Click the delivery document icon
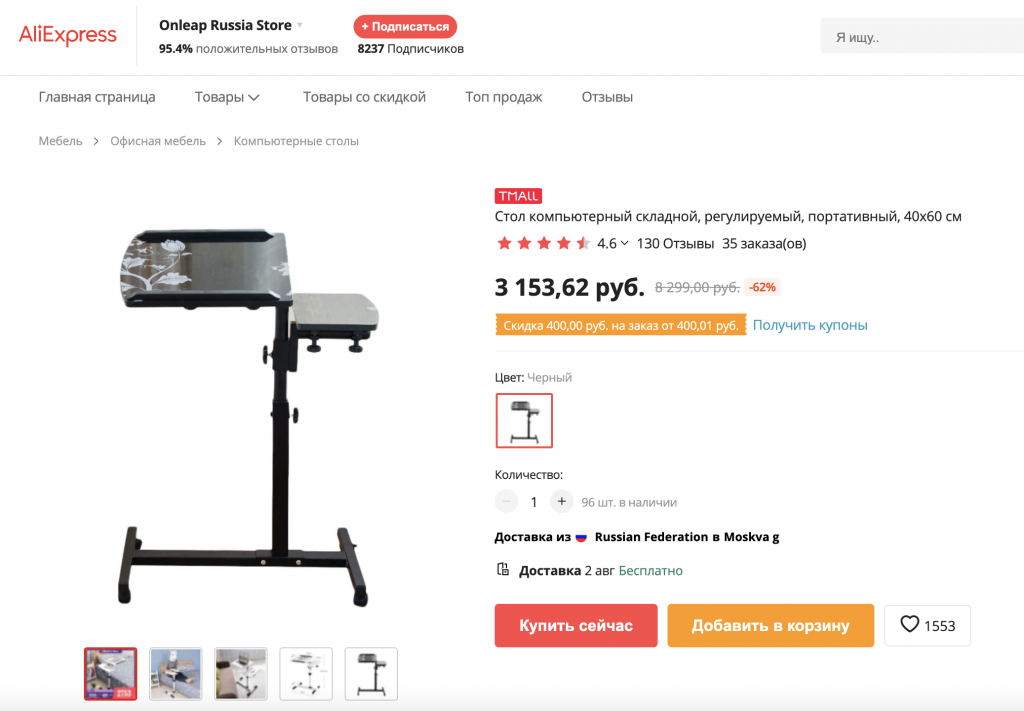Screen dimensions: 1024x711 pyautogui.click(x=503, y=569)
